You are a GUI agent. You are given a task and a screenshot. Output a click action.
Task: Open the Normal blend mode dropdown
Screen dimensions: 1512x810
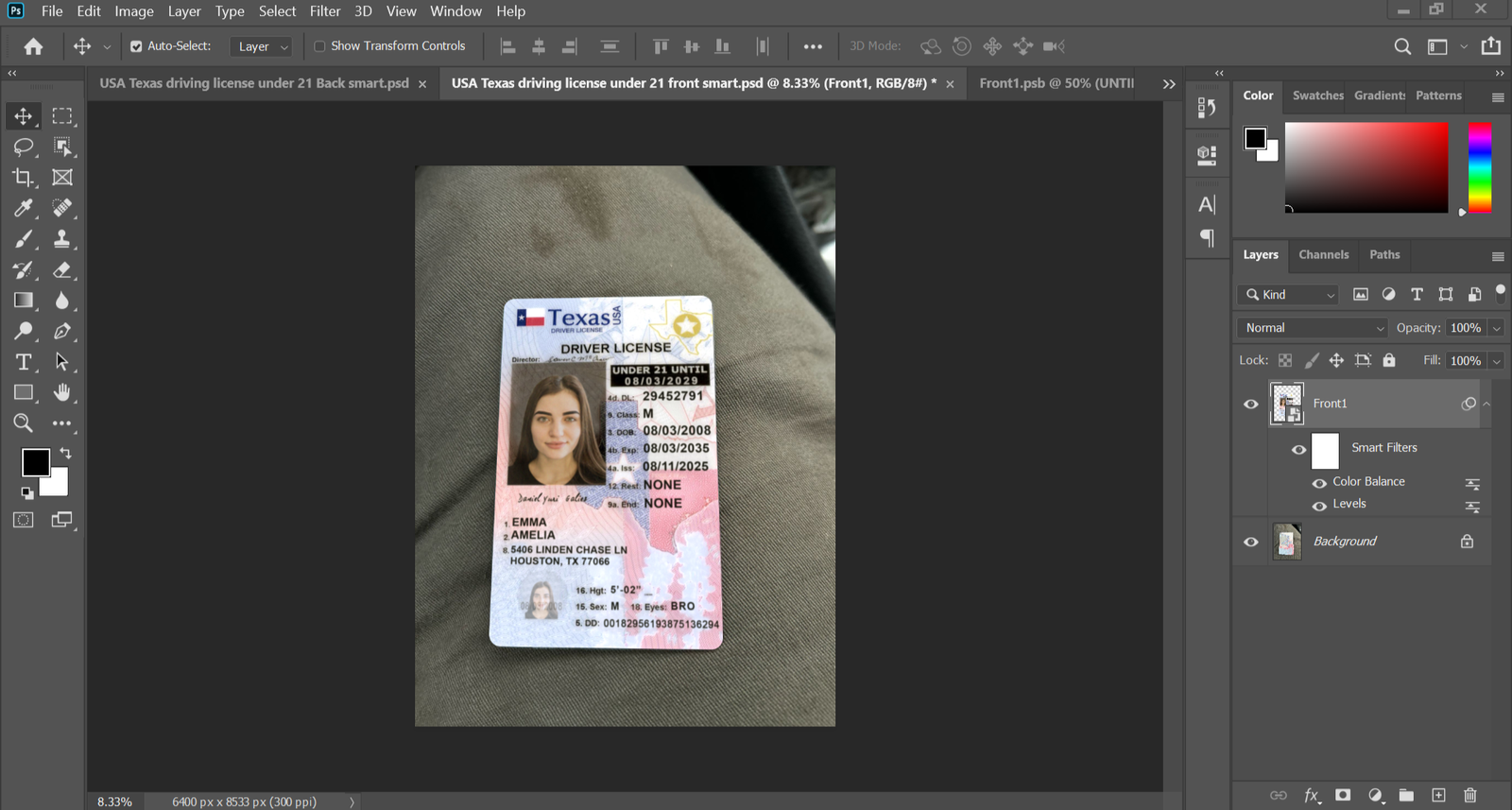point(1312,328)
